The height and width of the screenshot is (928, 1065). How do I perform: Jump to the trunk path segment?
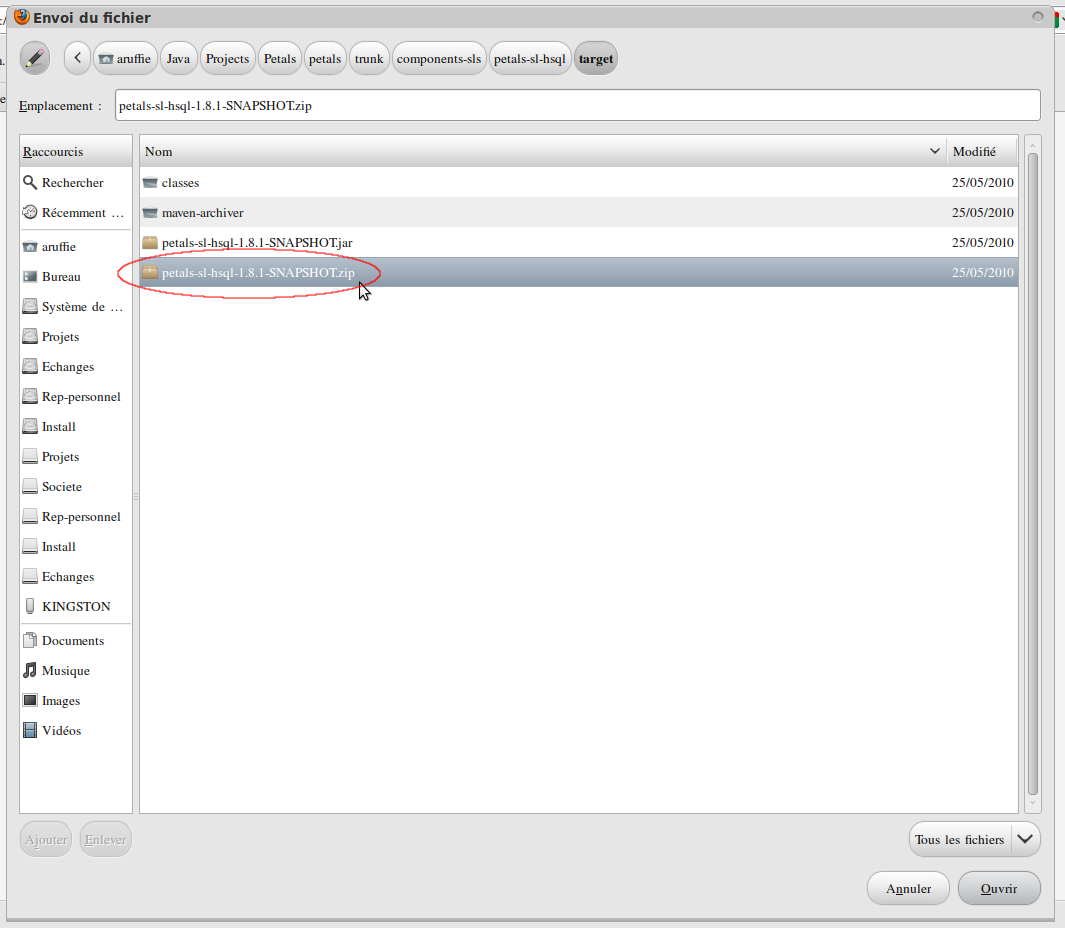click(x=369, y=59)
